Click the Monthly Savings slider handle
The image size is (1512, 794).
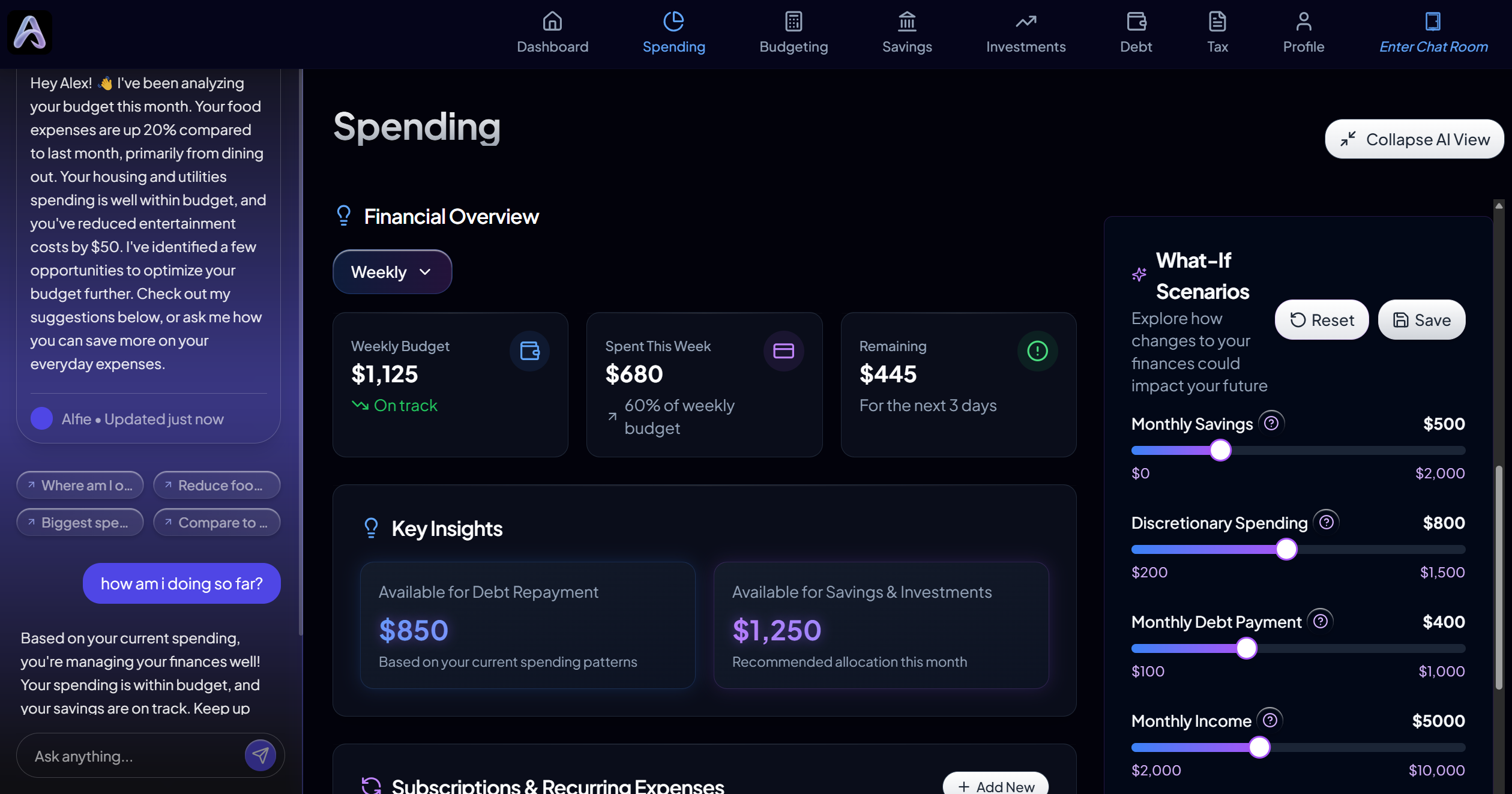pyautogui.click(x=1220, y=450)
